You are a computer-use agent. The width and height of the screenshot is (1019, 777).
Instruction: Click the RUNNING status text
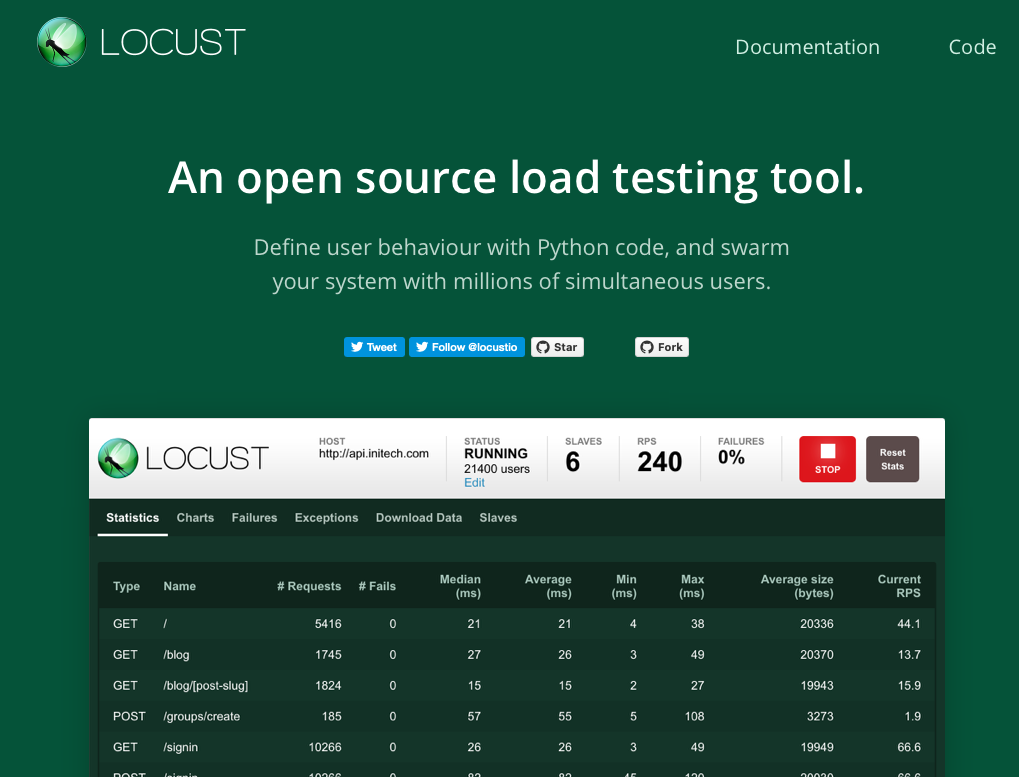click(496, 453)
